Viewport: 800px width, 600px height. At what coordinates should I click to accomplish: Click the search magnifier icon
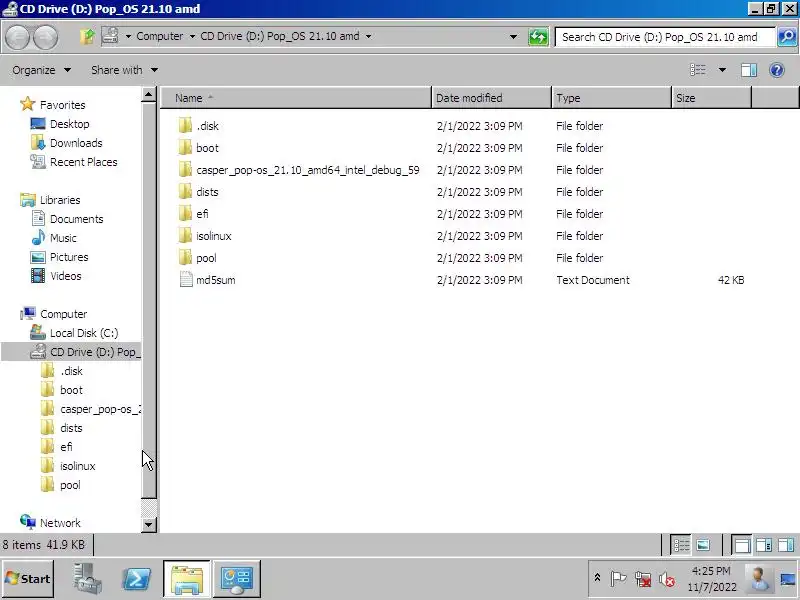[x=787, y=37]
